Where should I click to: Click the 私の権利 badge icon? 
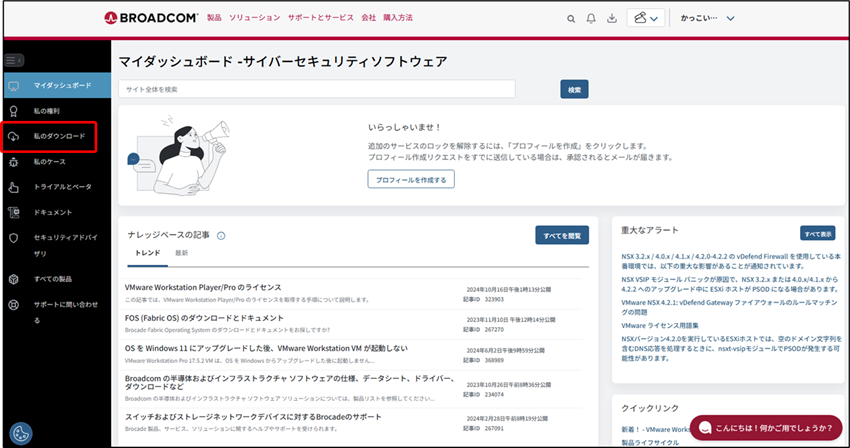(14, 111)
